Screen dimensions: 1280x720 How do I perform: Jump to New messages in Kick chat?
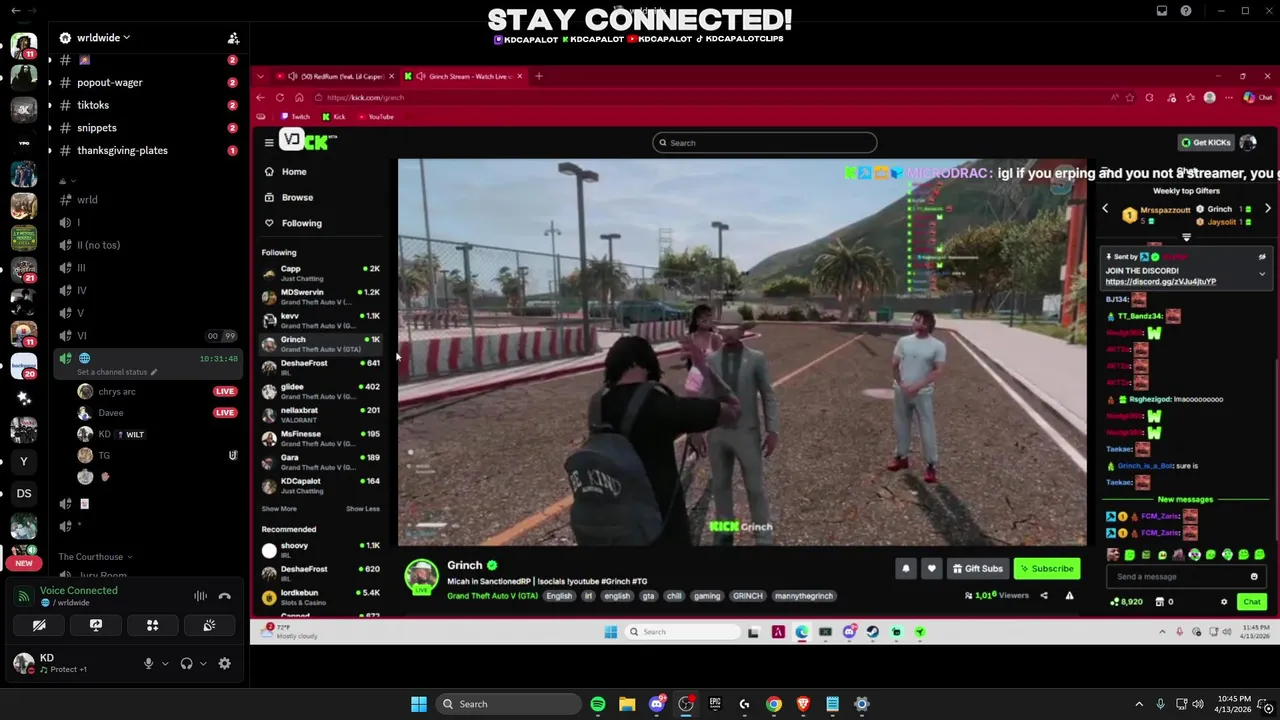pos(1185,499)
